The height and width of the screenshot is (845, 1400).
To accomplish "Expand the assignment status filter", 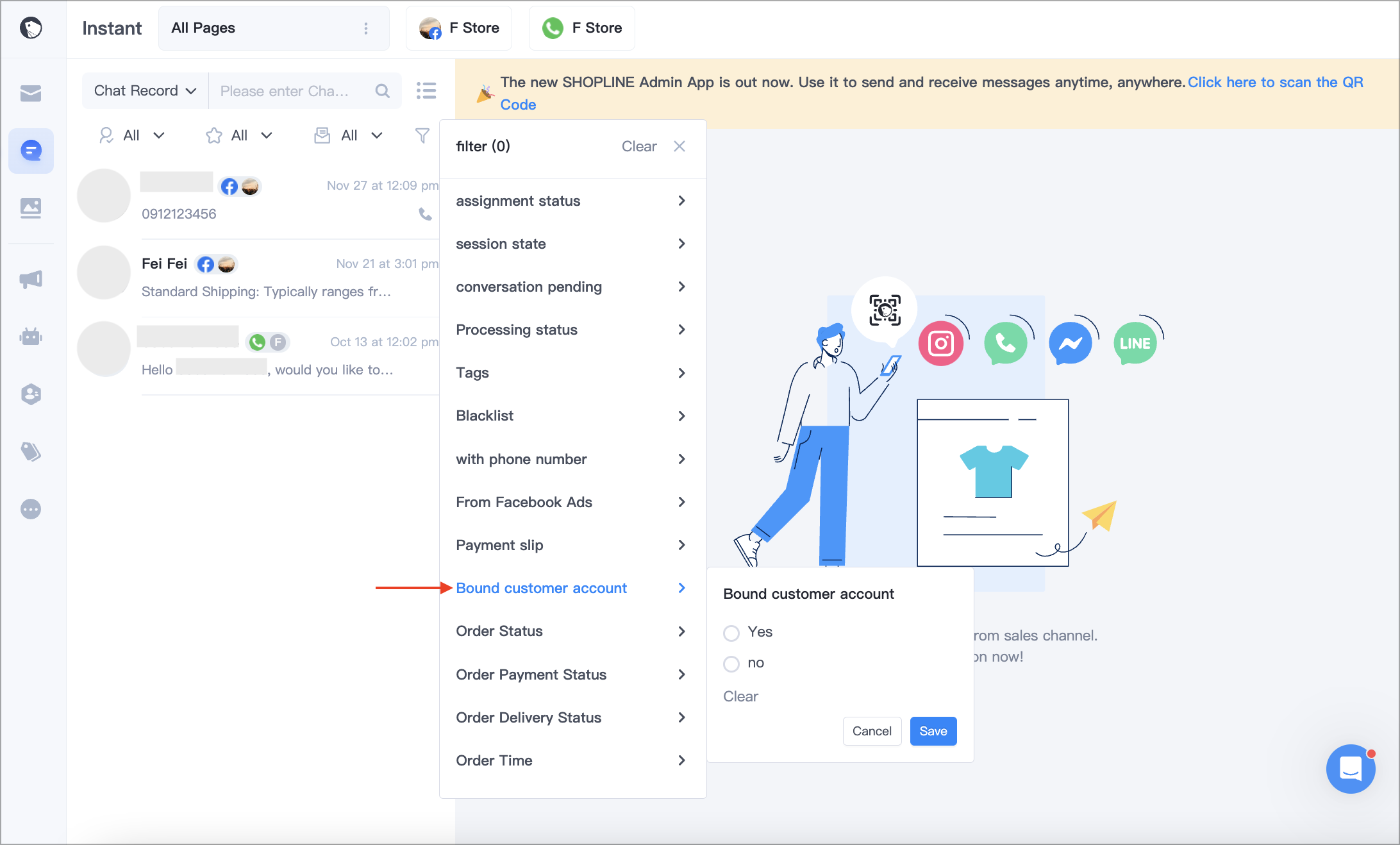I will [572, 201].
